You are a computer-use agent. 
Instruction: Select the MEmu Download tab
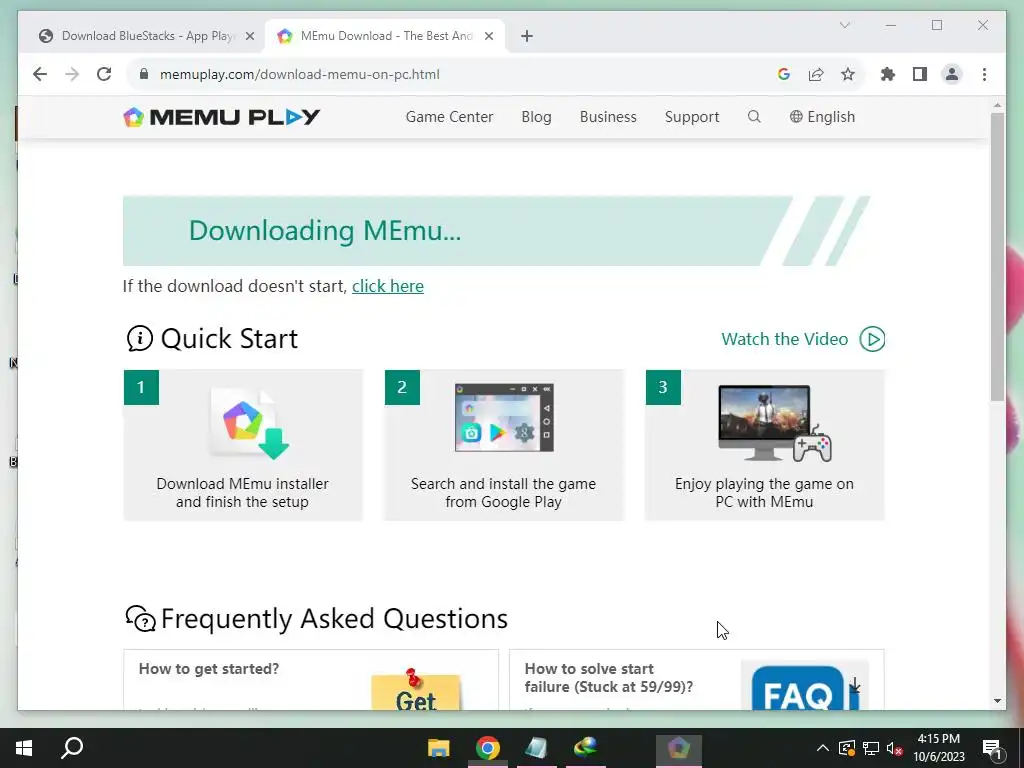[x=385, y=36]
